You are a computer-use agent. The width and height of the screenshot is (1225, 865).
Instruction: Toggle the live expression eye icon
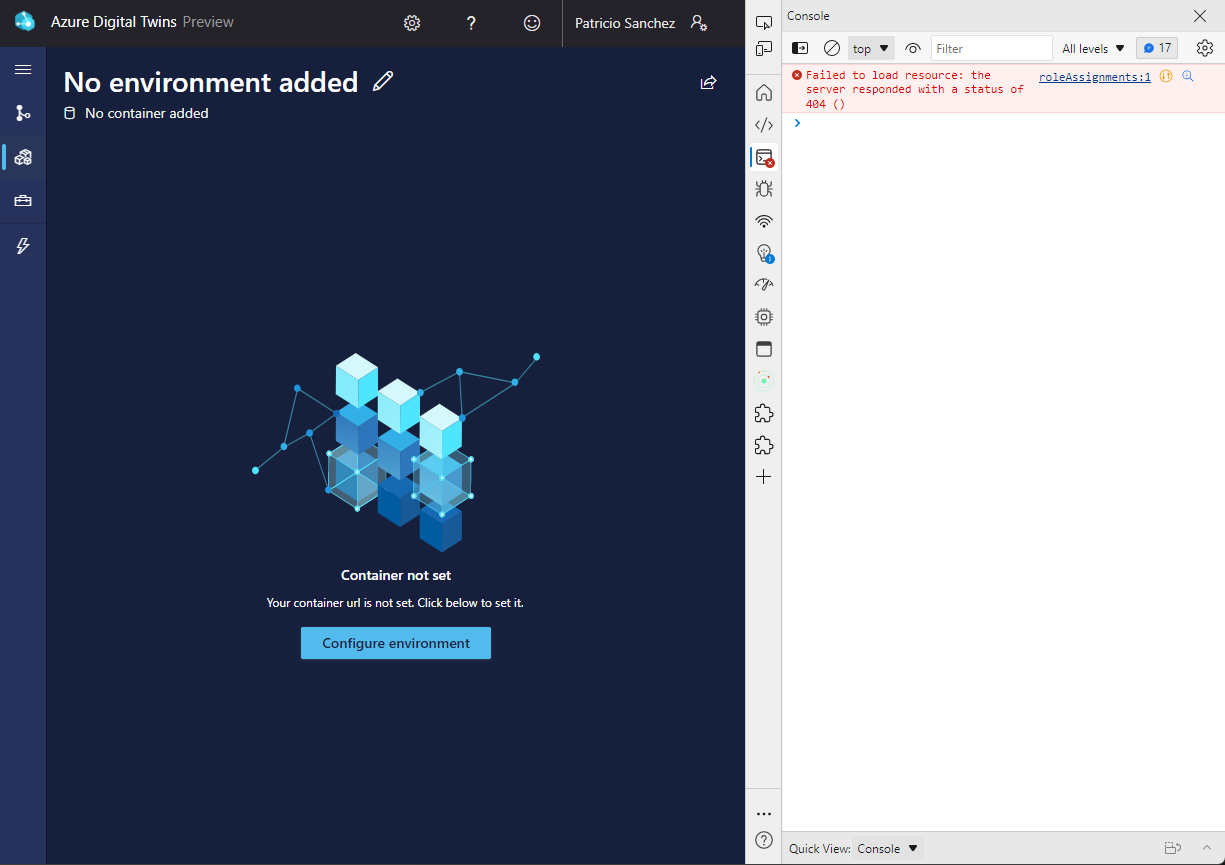click(912, 47)
